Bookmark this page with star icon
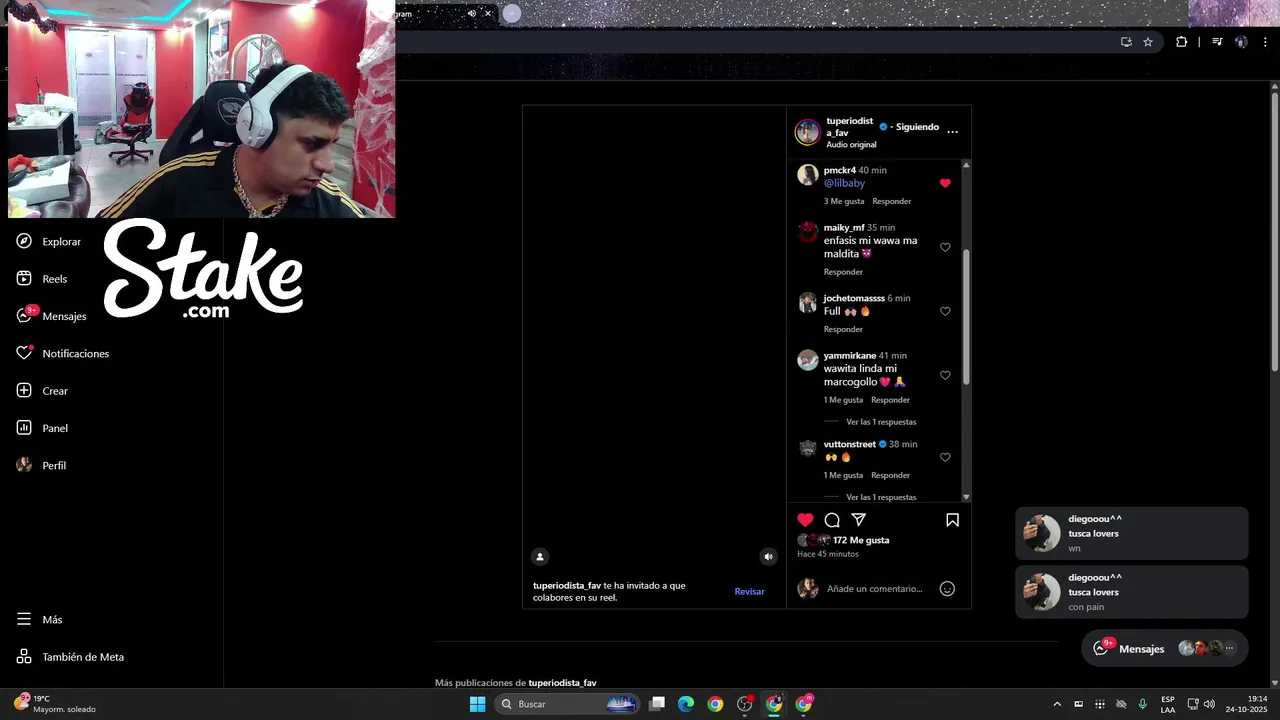 (1148, 42)
